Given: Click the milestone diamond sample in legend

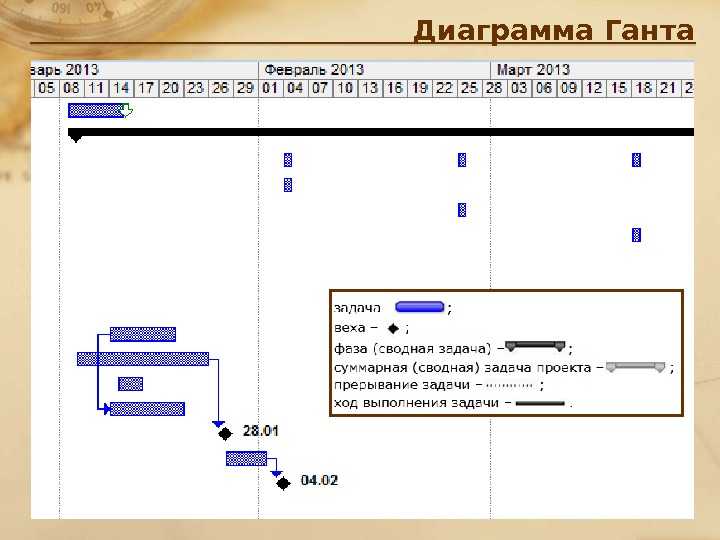Looking at the screenshot, I should point(393,328).
